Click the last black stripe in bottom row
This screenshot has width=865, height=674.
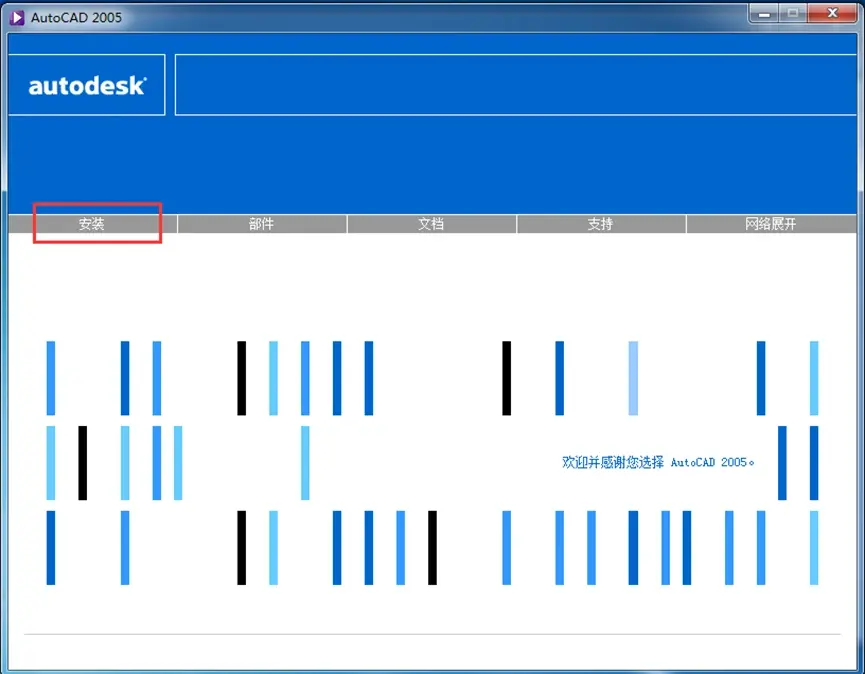[x=432, y=548]
